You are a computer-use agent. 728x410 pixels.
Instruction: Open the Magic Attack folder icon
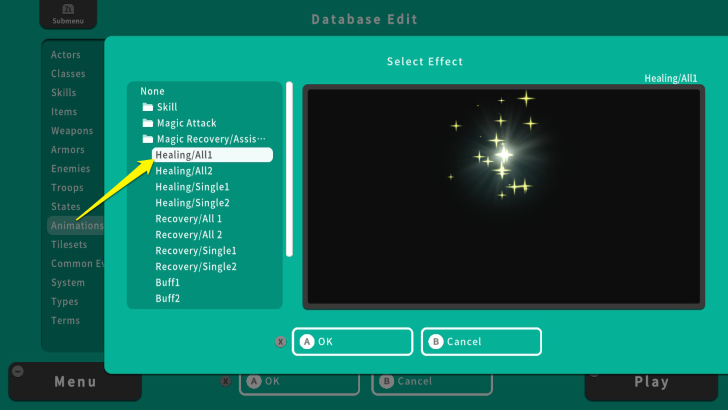[148, 123]
